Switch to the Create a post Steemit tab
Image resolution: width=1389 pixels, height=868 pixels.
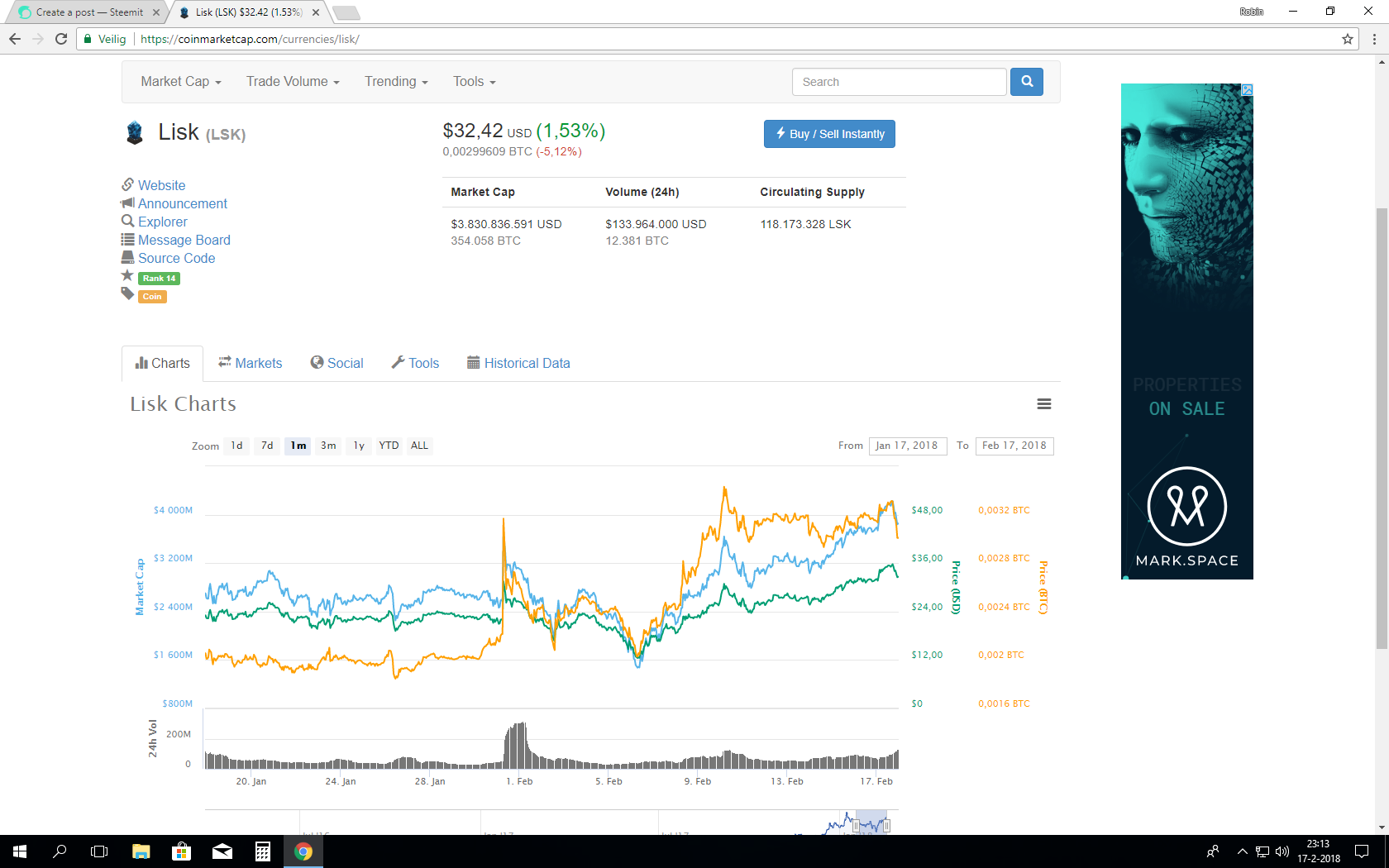pyautogui.click(x=85, y=12)
